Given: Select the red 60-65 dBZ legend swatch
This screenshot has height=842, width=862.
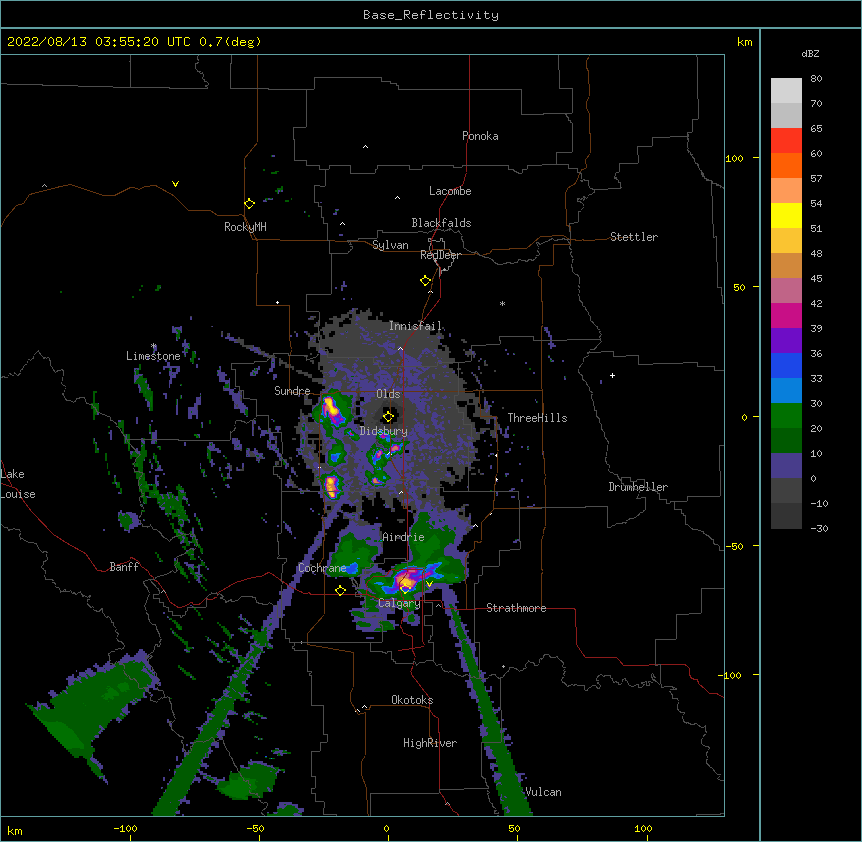Looking at the screenshot, I should coord(786,141).
